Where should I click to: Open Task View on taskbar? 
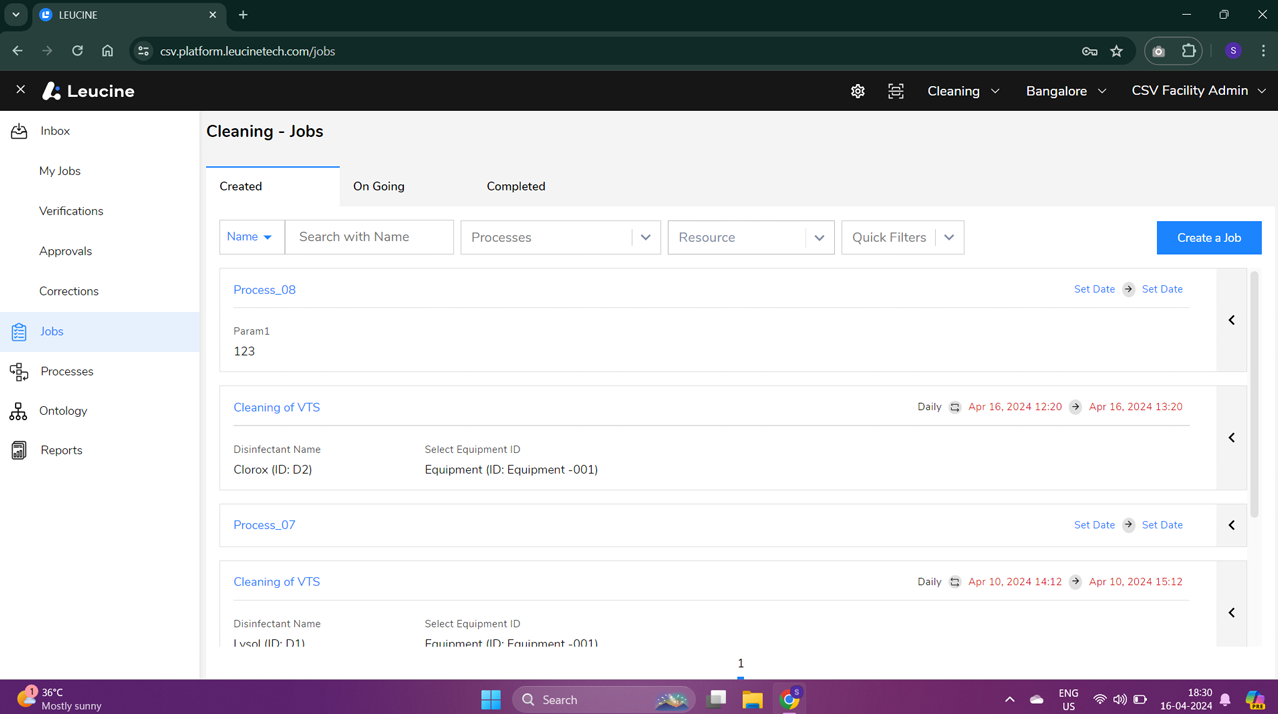click(x=716, y=700)
